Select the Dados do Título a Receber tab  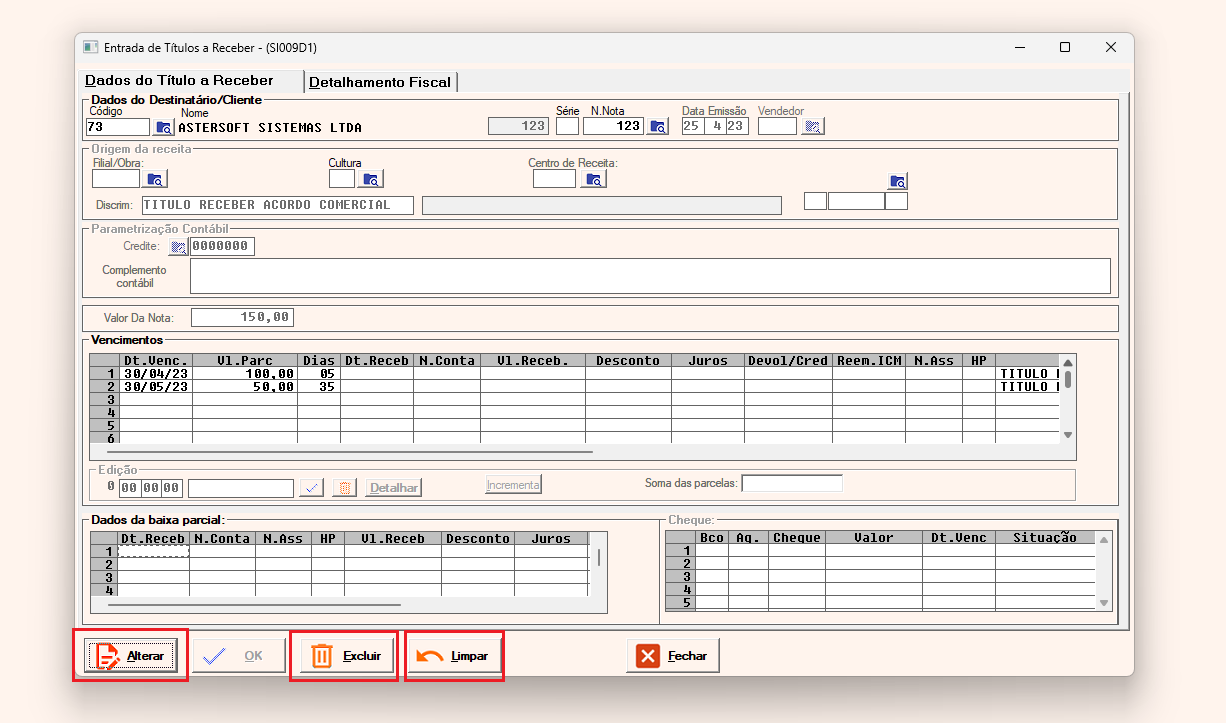[x=192, y=81]
